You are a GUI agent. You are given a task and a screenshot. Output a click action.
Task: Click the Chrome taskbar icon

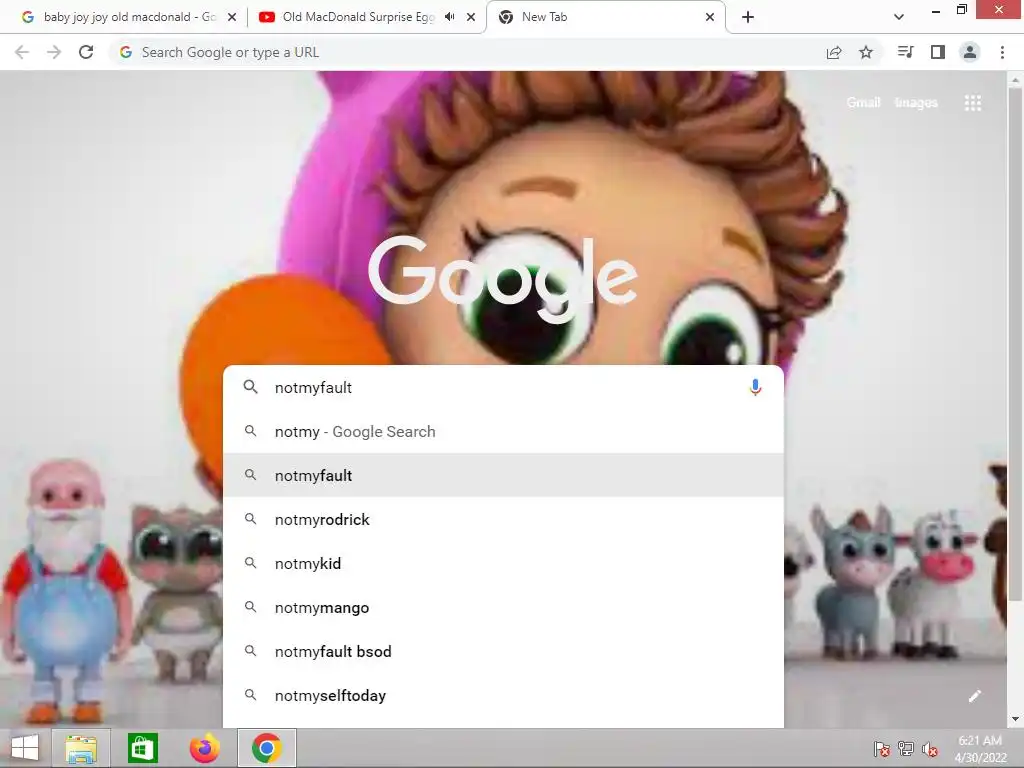coord(266,748)
